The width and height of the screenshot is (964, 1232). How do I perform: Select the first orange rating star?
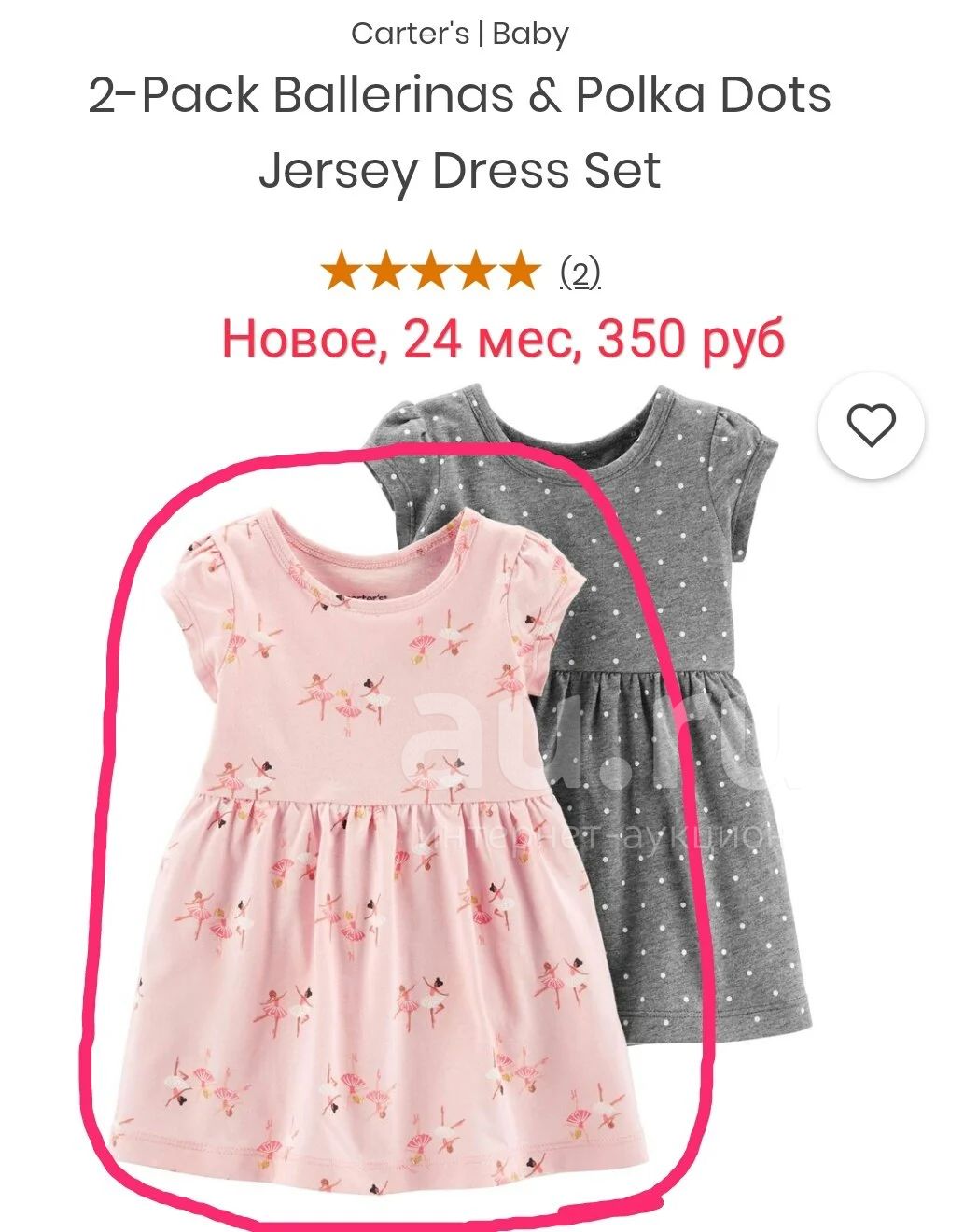(342, 272)
